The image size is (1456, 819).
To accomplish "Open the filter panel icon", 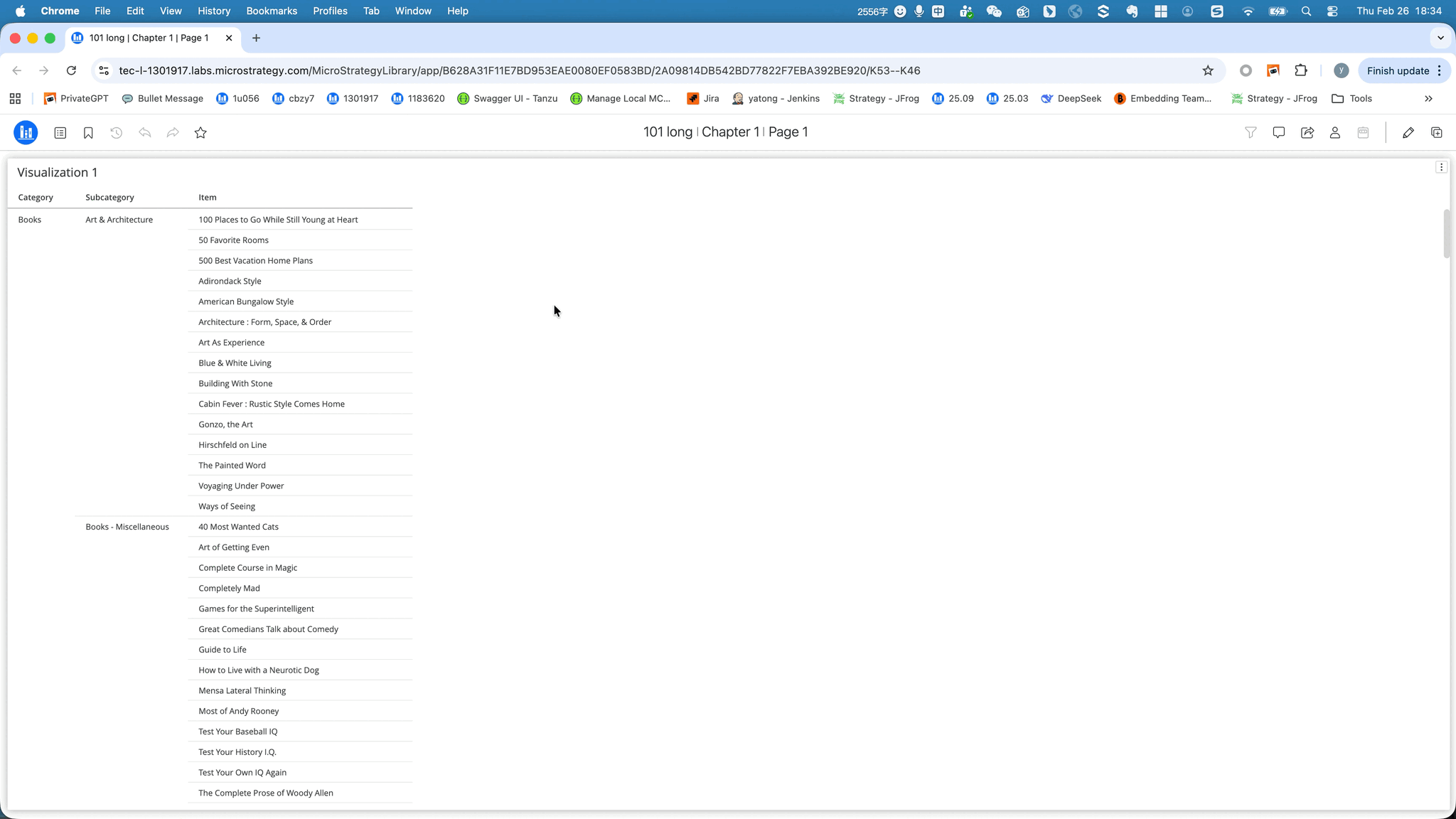I will (x=1251, y=132).
